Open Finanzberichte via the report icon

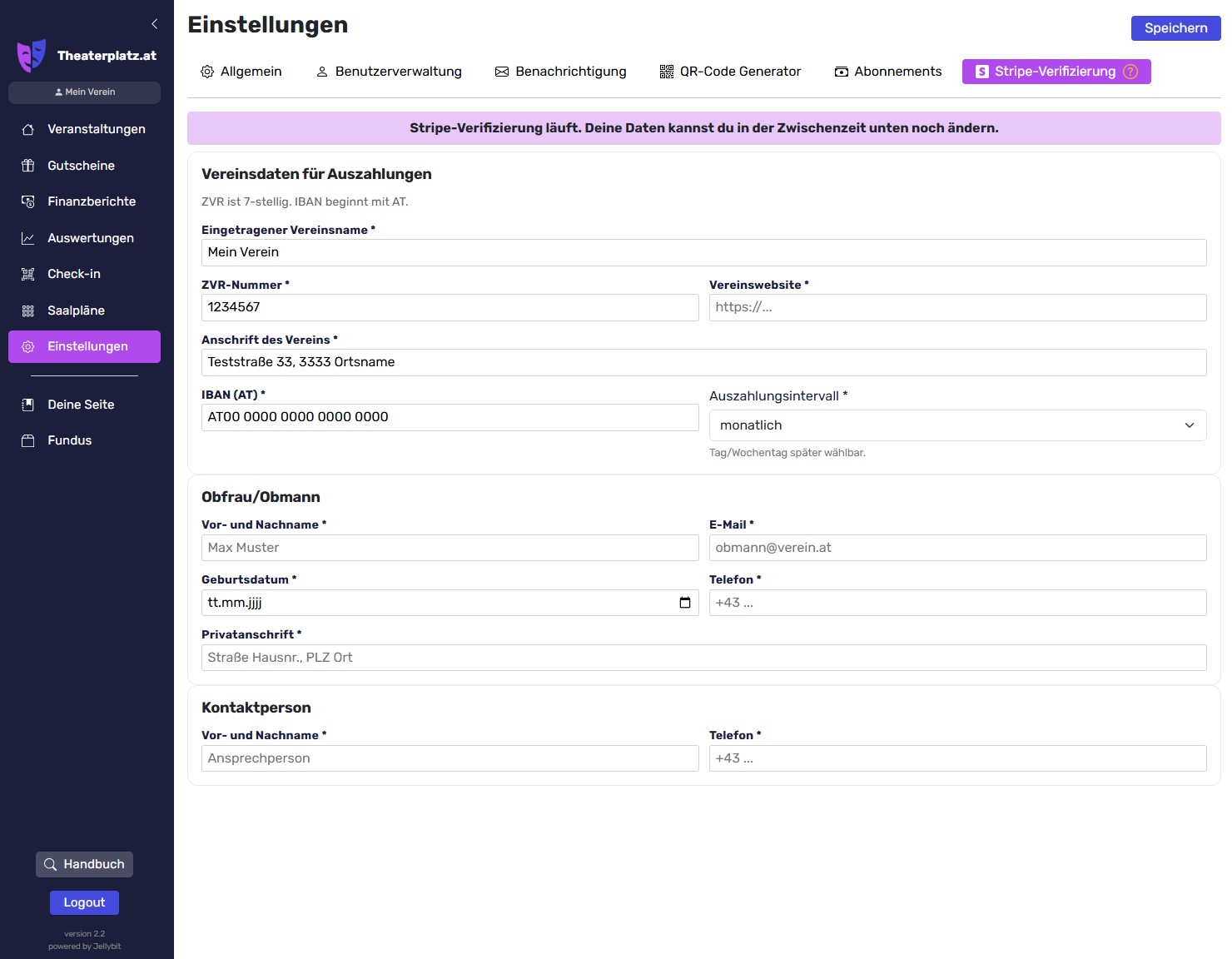coord(28,201)
